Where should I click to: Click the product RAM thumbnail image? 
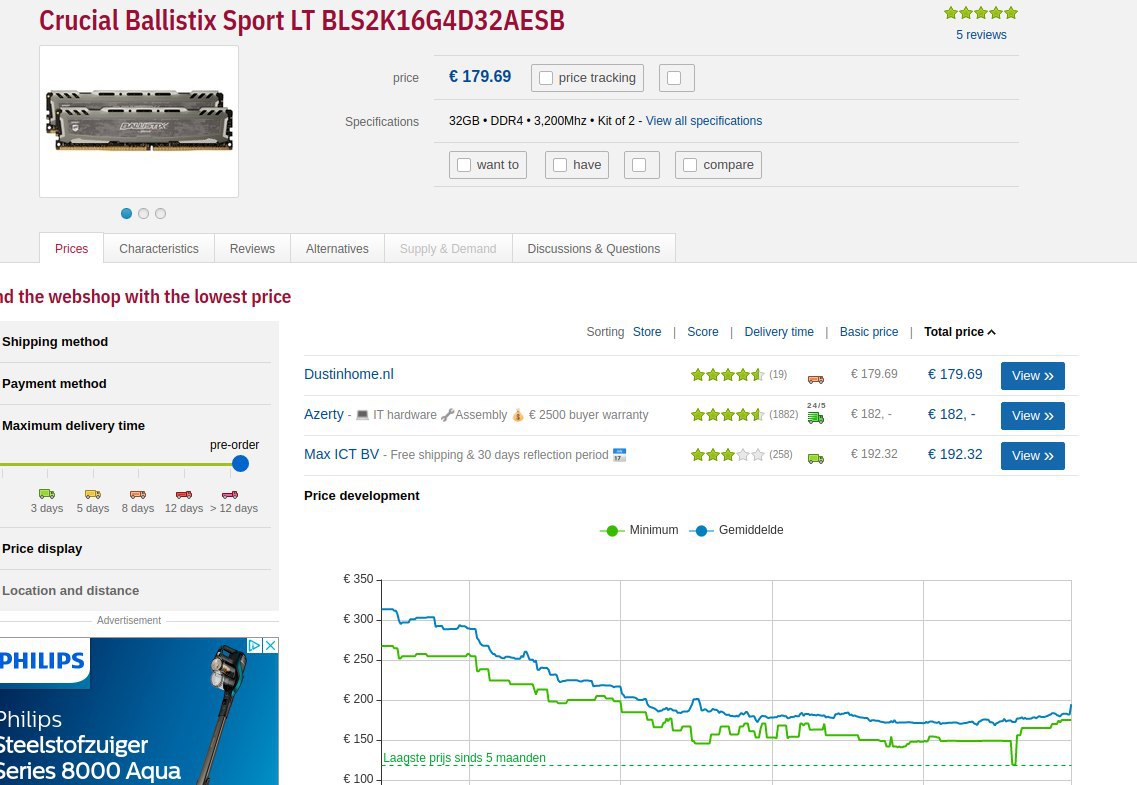pyautogui.click(x=139, y=121)
